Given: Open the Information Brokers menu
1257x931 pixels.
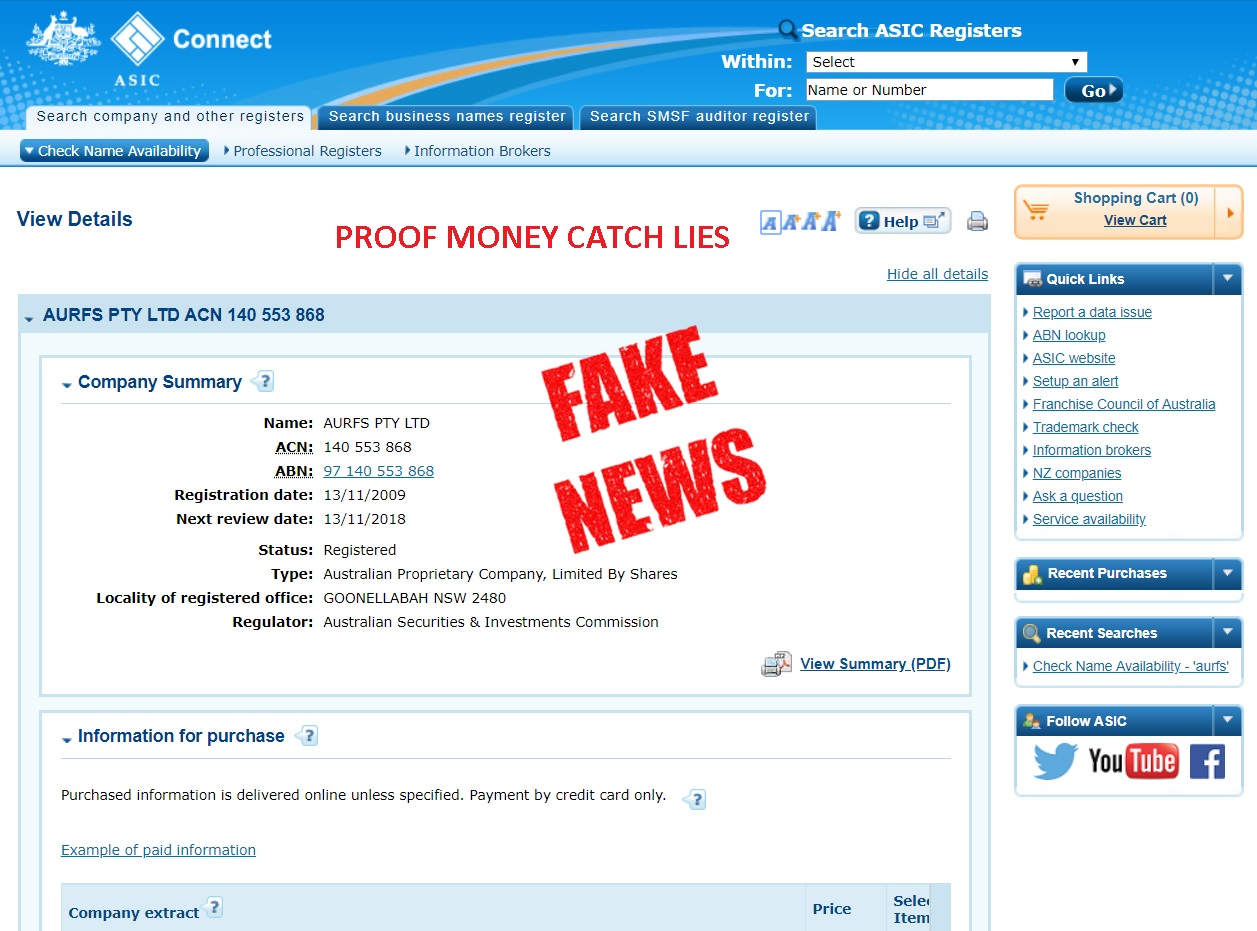Looking at the screenshot, I should coord(478,151).
